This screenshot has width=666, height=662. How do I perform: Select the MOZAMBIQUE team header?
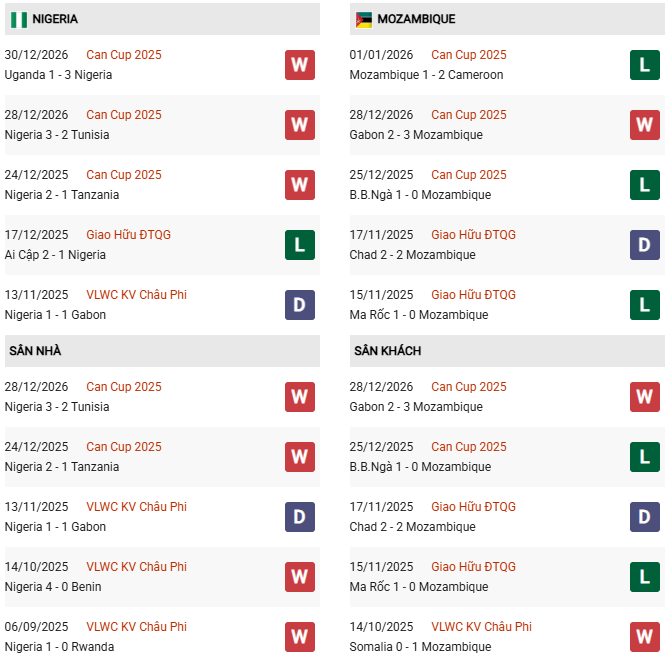click(416, 19)
